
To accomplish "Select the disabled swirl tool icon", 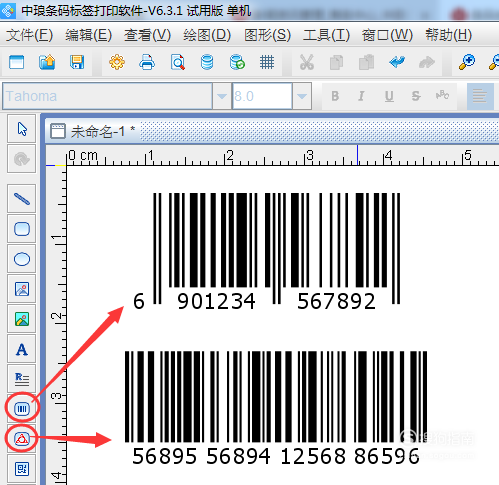I will (x=22, y=159).
